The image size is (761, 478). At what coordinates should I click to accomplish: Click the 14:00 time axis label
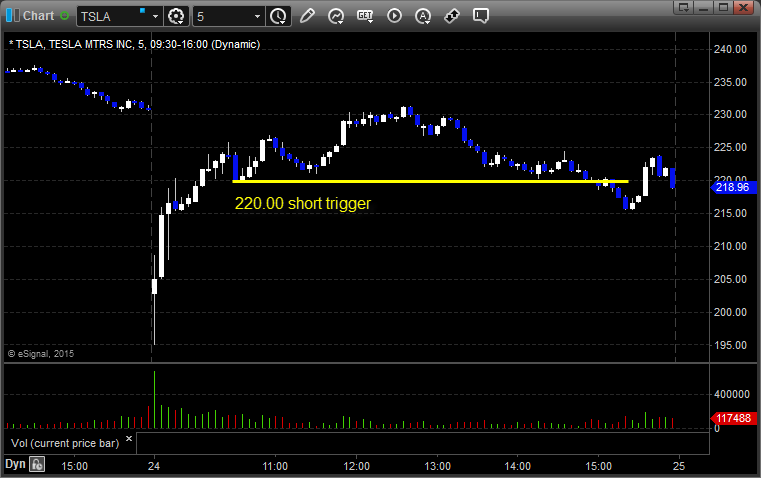point(517,466)
